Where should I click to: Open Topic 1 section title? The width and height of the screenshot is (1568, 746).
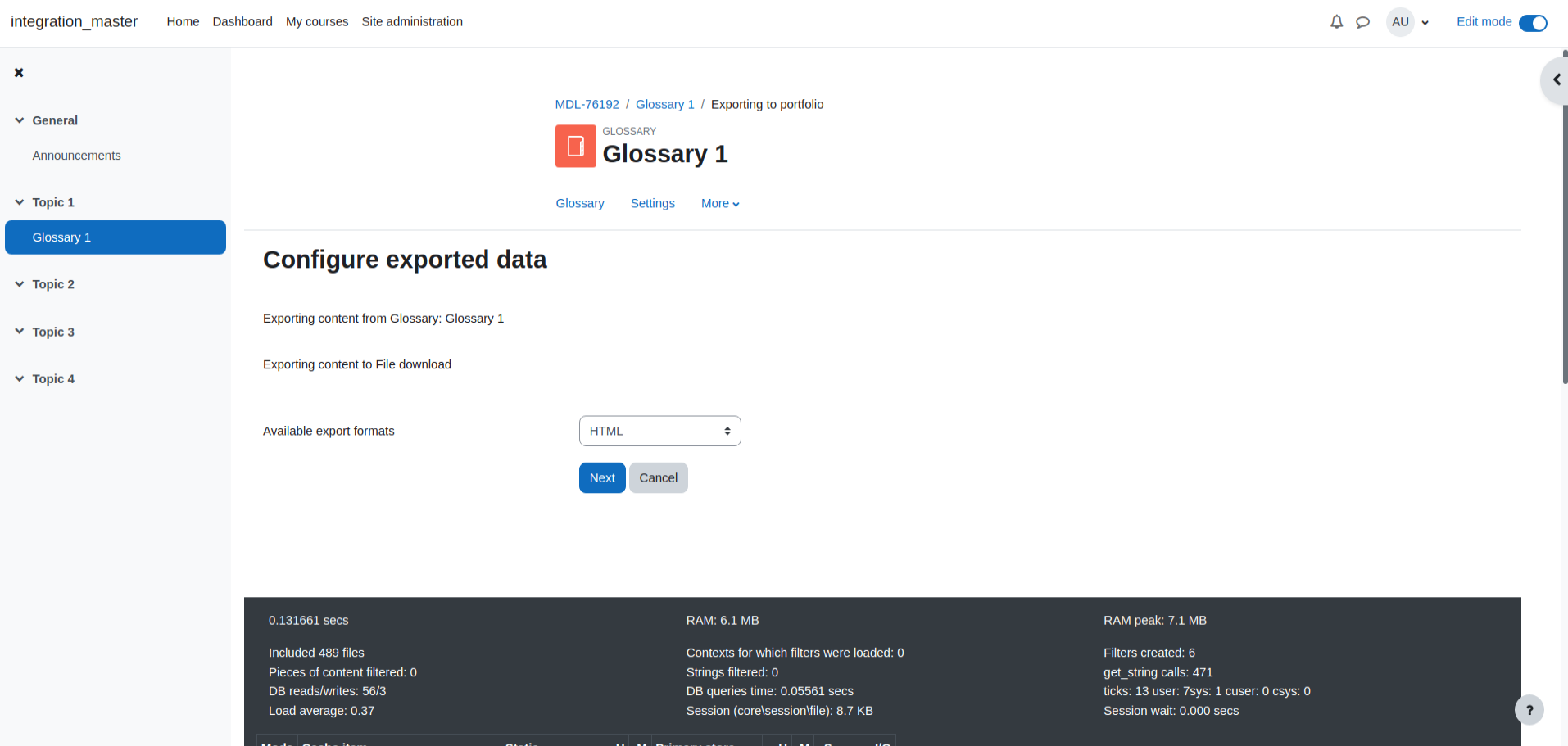[53, 202]
